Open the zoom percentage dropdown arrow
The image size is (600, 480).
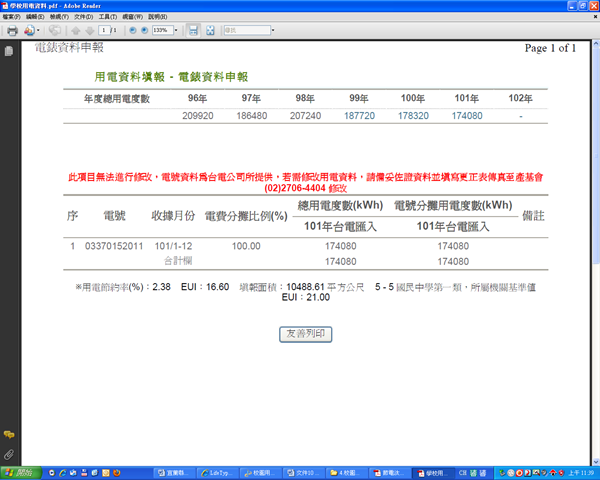176,30
